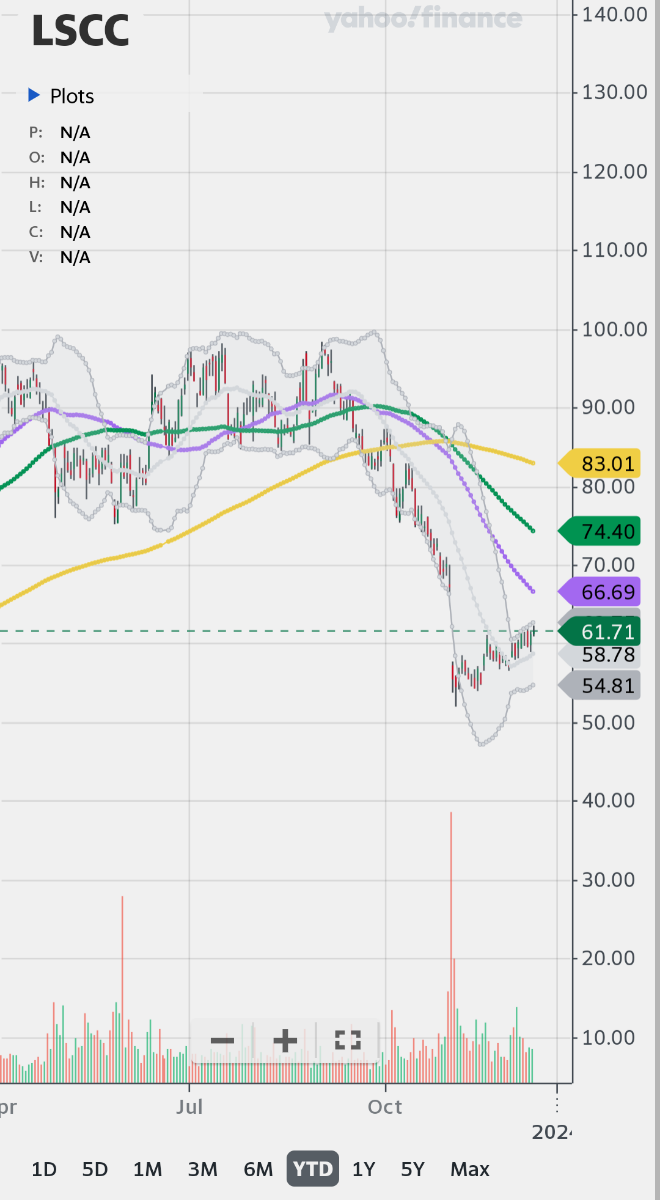Viewport: 660px width, 1200px height.
Task: Pick the 6M time range
Action: point(257,1169)
